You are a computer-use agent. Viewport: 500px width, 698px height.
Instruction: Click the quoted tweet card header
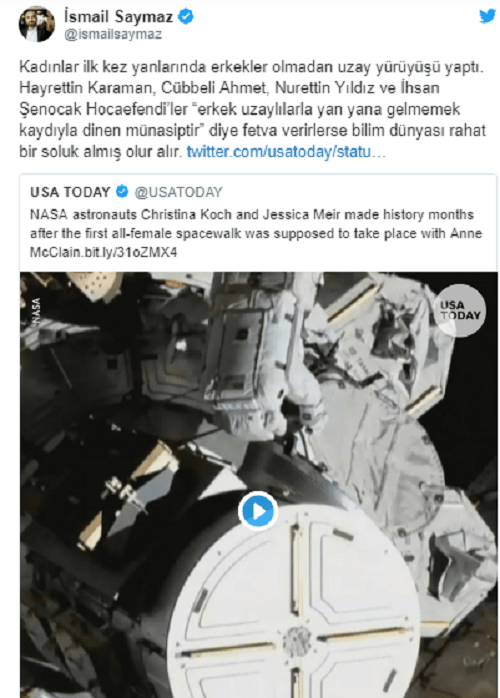126,192
